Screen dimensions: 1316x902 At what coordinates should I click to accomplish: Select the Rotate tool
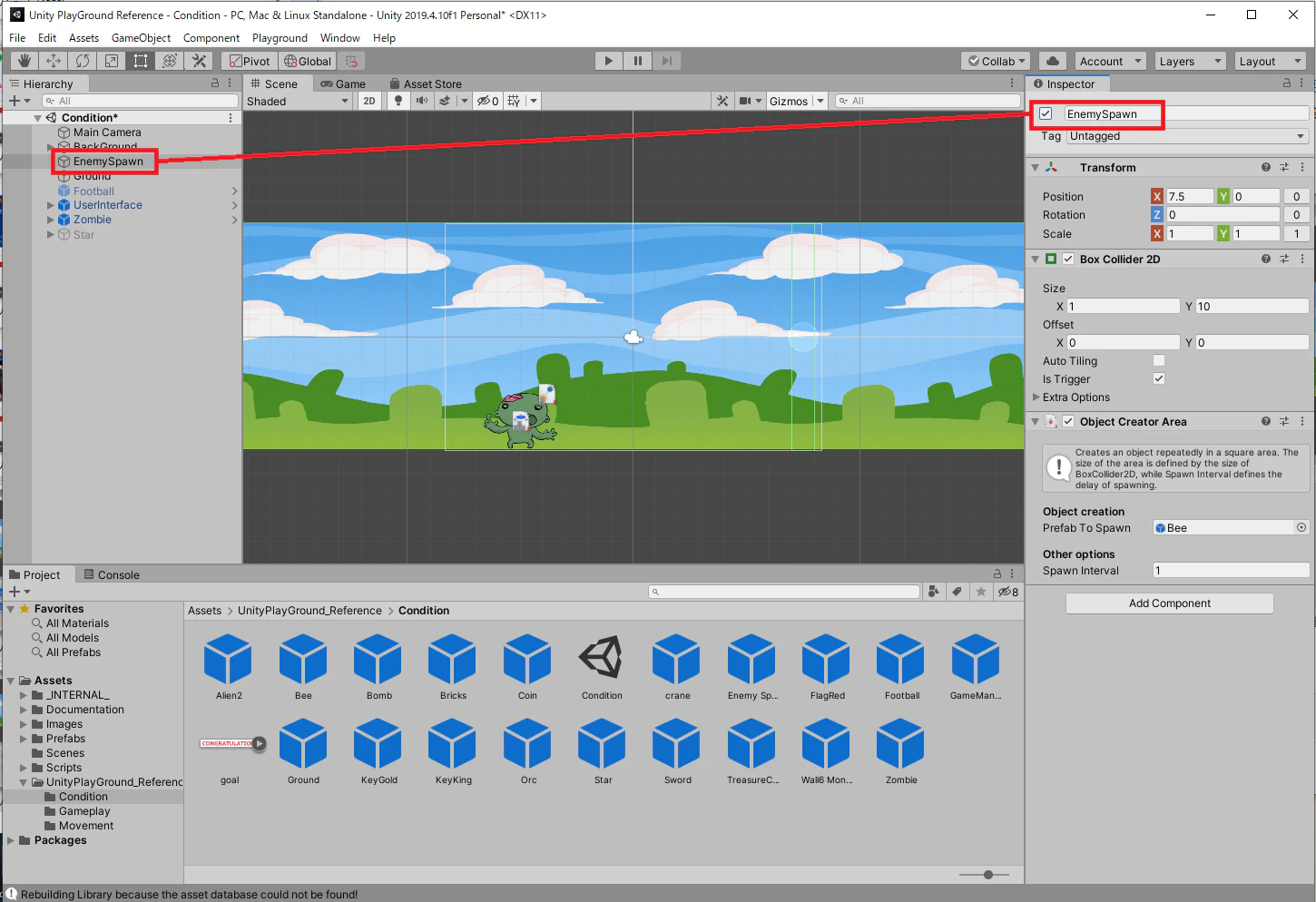[83, 61]
